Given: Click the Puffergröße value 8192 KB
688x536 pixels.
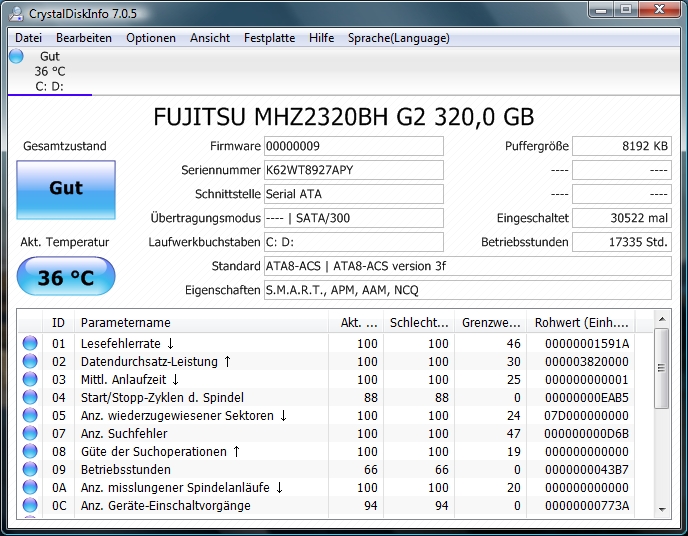Looking at the screenshot, I should point(622,146).
